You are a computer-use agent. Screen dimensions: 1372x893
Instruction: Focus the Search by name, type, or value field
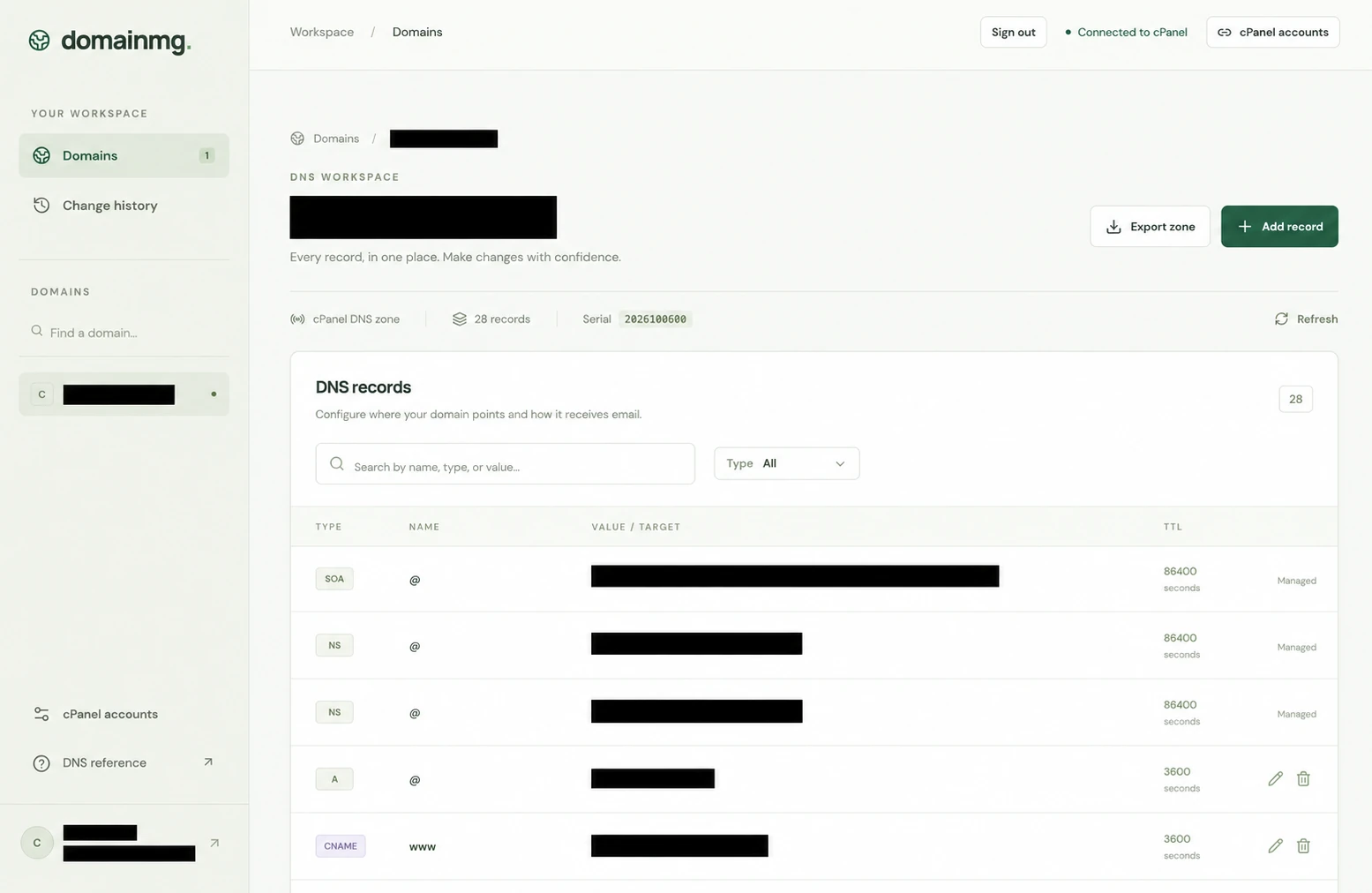click(x=506, y=464)
